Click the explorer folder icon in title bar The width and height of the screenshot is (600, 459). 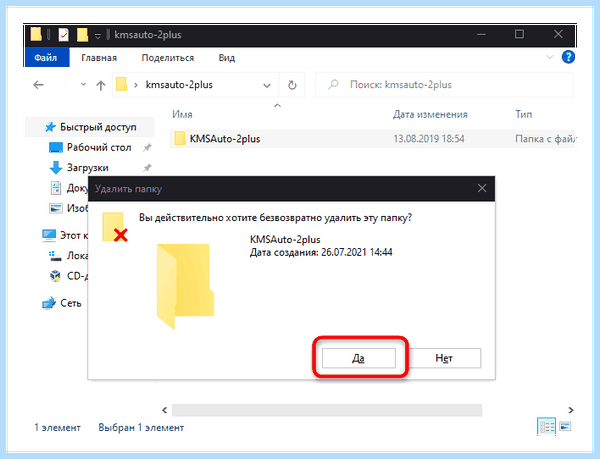[36, 34]
